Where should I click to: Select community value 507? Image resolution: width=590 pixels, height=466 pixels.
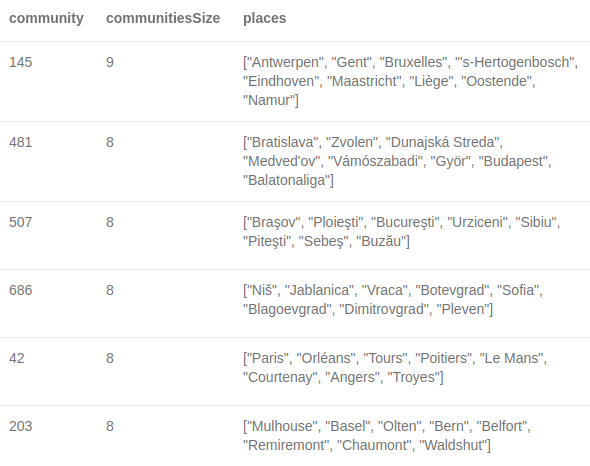pos(21,222)
